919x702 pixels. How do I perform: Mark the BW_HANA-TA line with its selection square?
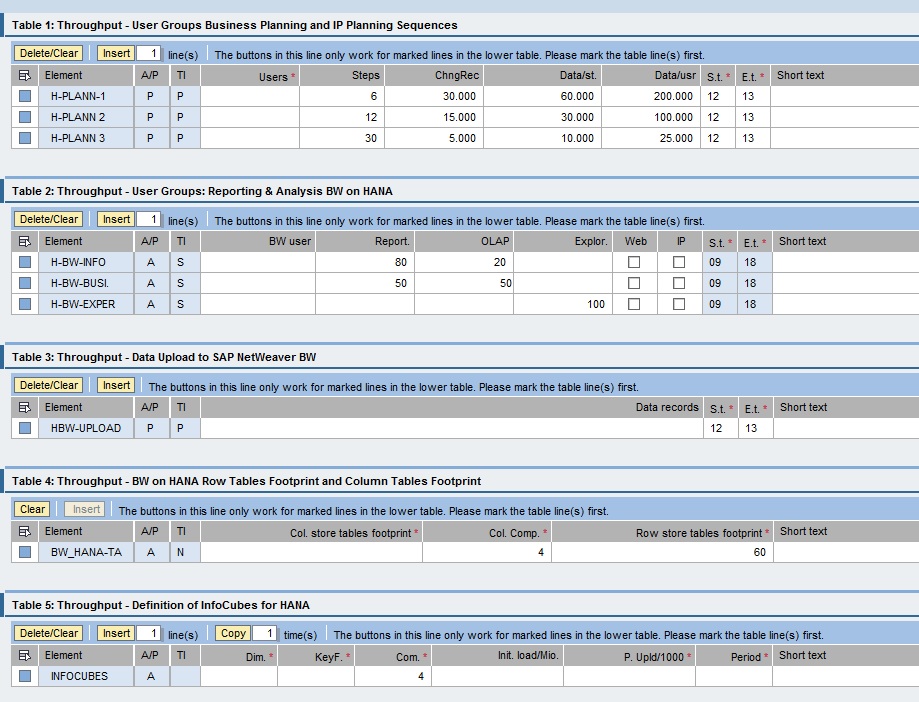point(24,551)
